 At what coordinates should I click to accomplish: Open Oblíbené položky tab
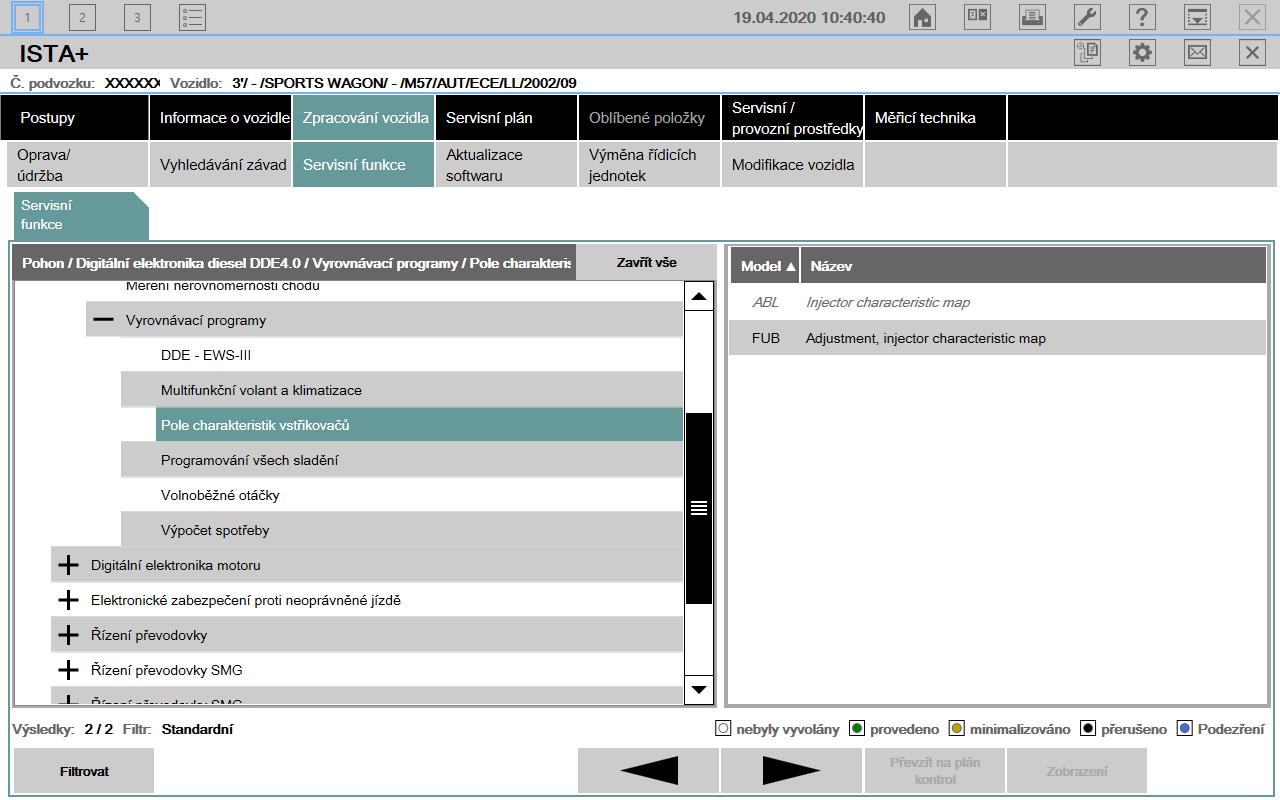click(650, 118)
